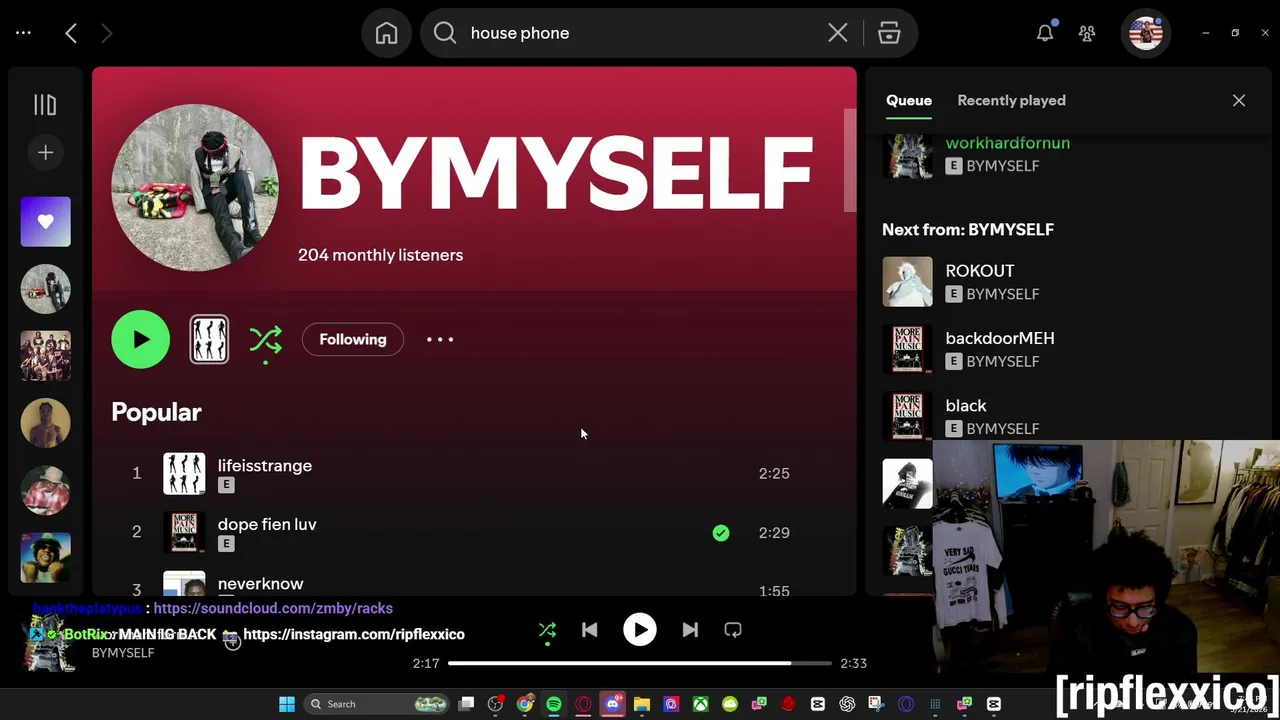Open Snipping Tool from the taskbar
The width and height of the screenshot is (1280, 720).
[x=876, y=704]
